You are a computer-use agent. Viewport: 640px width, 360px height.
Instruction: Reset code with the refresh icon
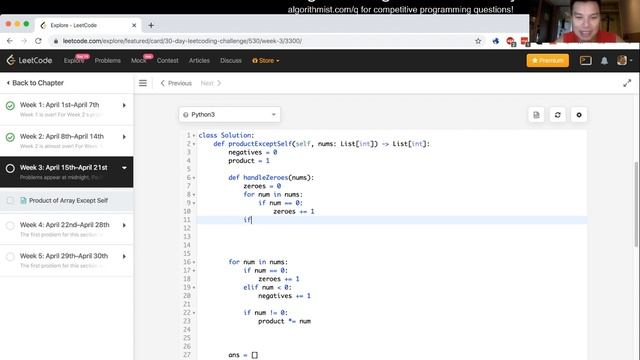pyautogui.click(x=558, y=115)
